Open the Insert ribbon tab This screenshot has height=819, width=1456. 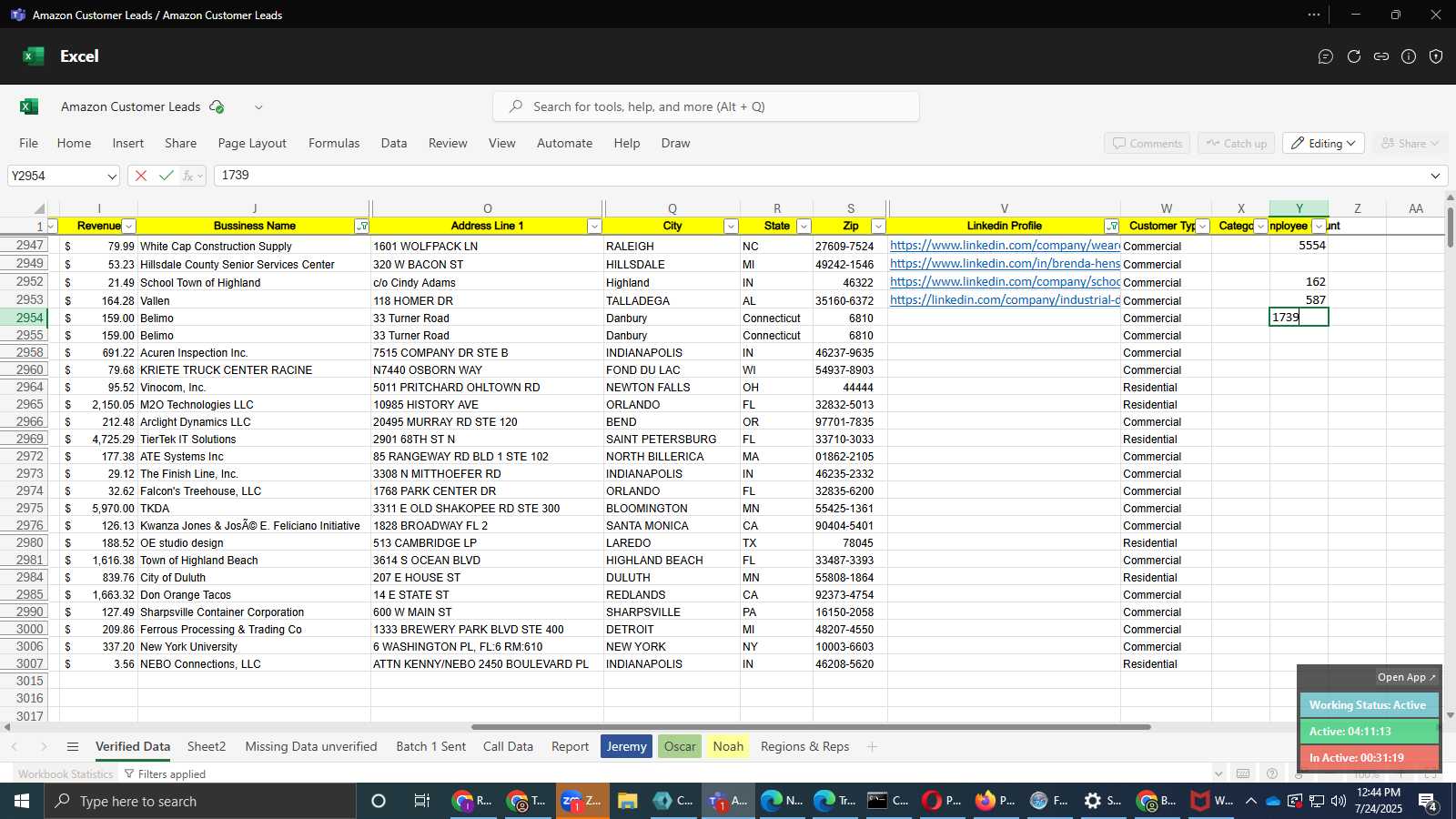pyautogui.click(x=128, y=143)
